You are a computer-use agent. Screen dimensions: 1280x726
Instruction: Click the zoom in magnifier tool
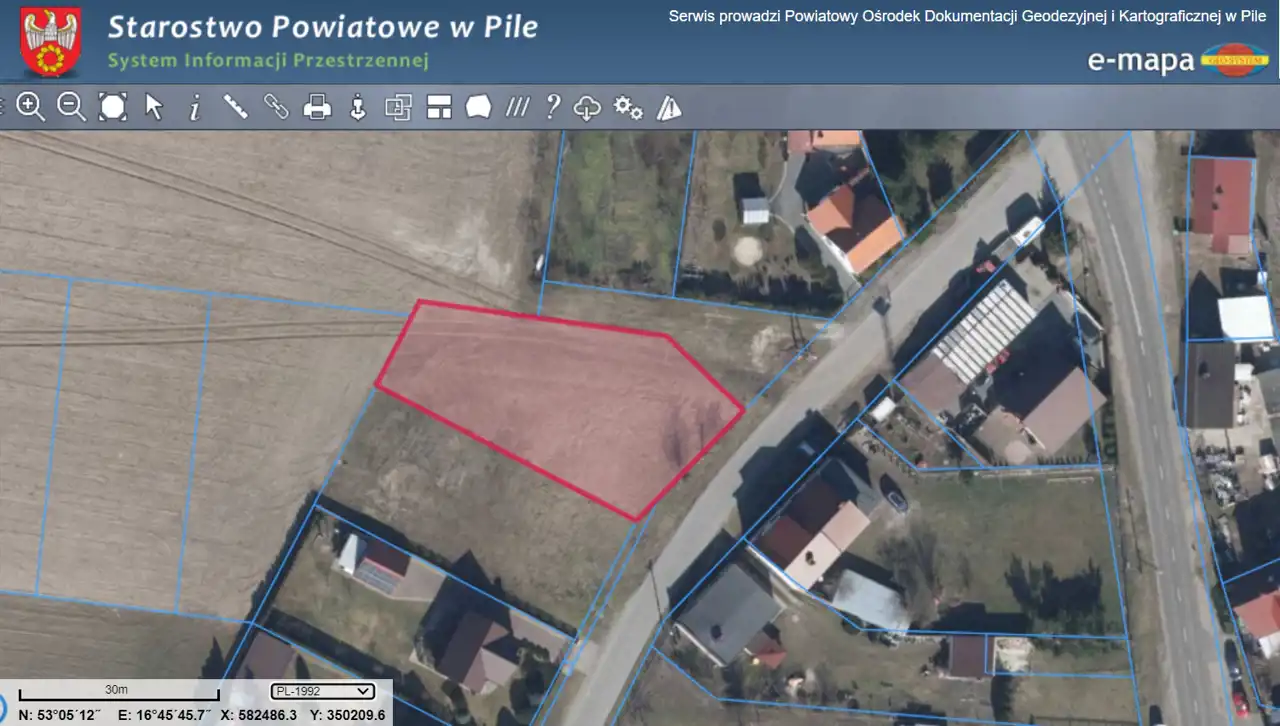30,107
